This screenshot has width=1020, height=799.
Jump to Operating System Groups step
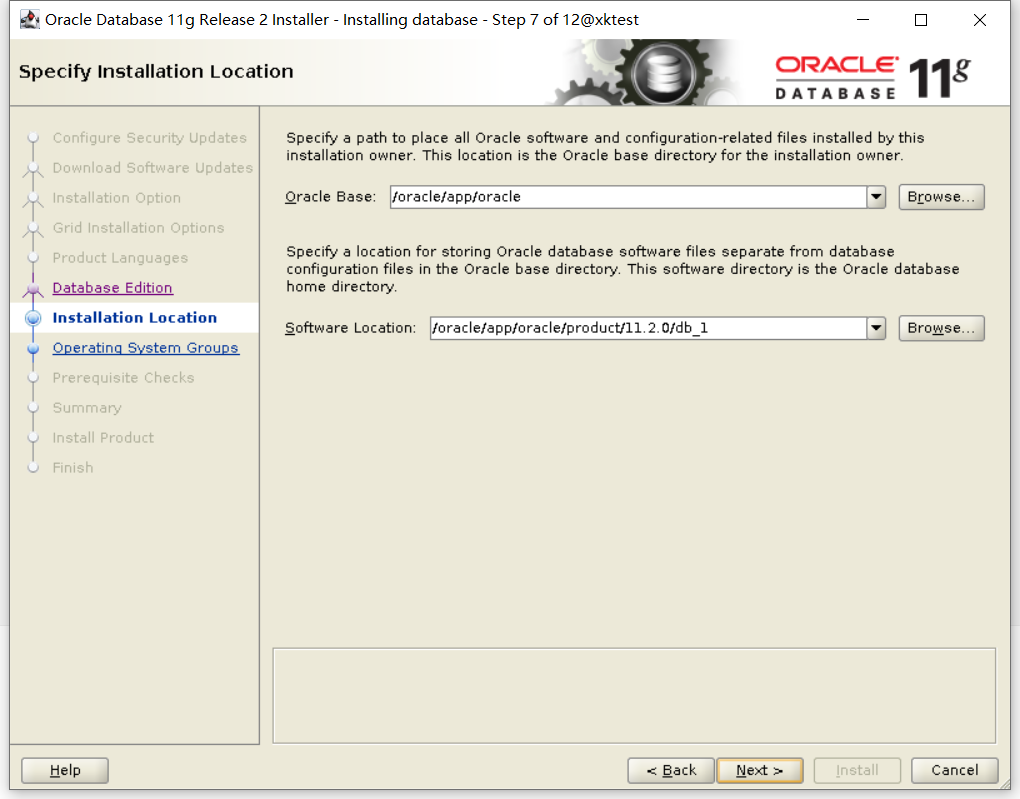[146, 347]
